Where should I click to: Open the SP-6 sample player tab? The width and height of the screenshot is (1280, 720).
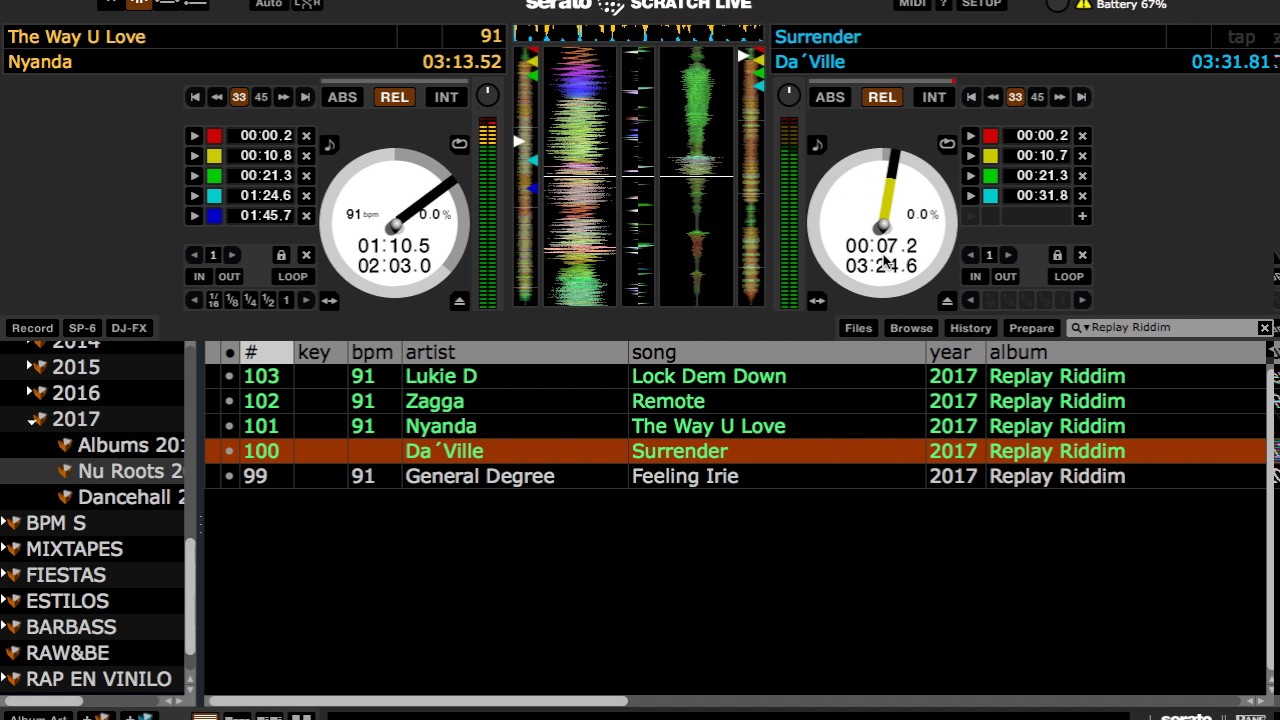82,328
